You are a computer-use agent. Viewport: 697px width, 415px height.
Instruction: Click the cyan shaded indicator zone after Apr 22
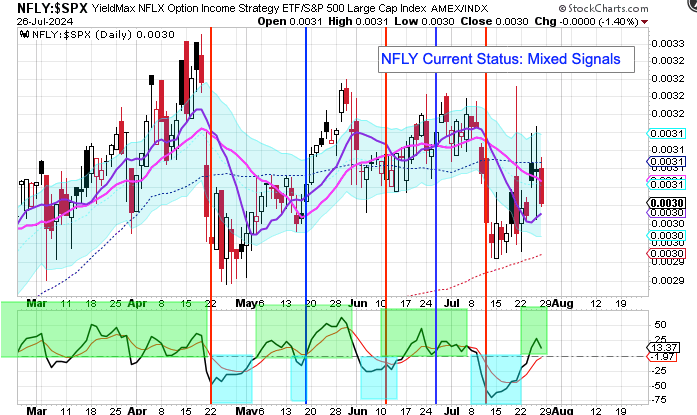coord(231,378)
